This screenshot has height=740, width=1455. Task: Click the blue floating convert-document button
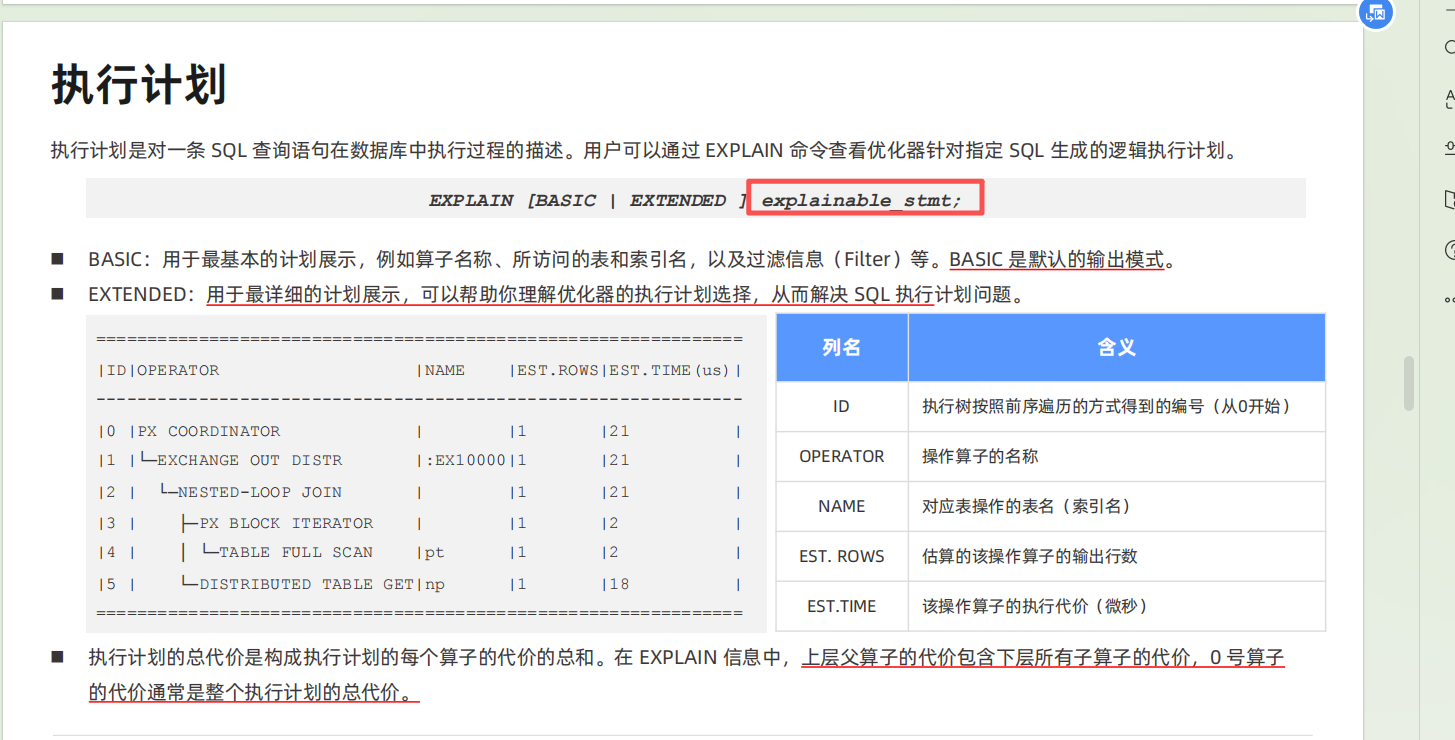(x=1377, y=12)
